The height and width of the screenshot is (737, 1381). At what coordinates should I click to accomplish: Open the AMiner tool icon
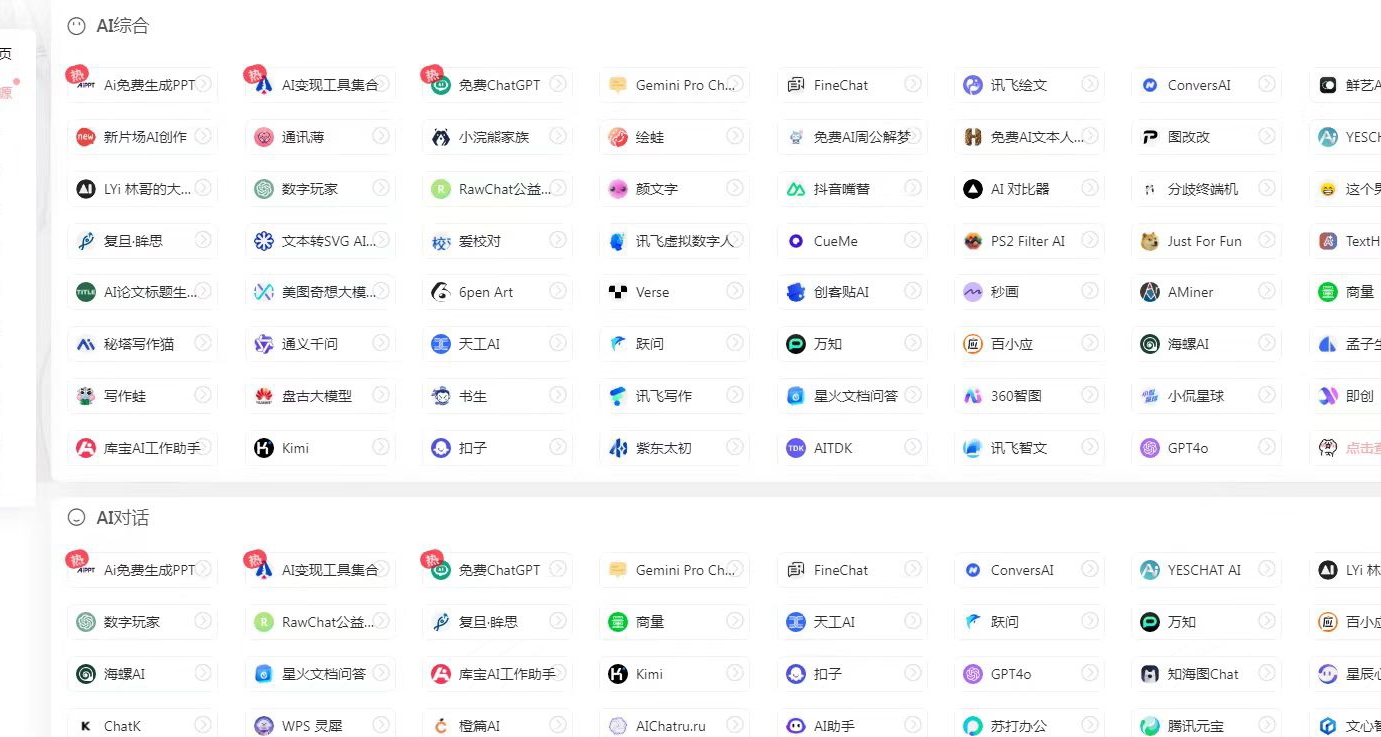click(1150, 291)
